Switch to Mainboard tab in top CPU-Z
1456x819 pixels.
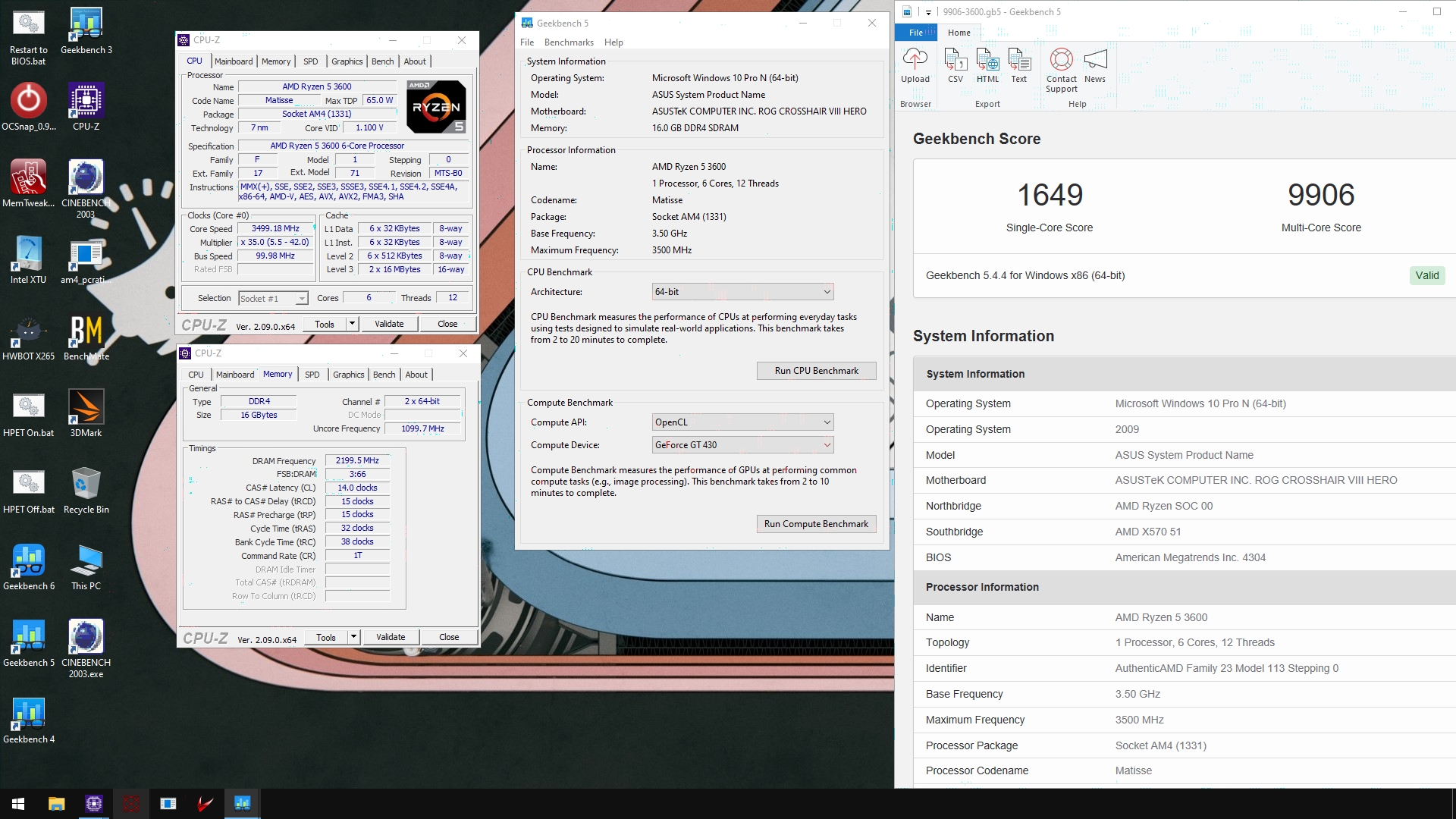pyautogui.click(x=234, y=61)
